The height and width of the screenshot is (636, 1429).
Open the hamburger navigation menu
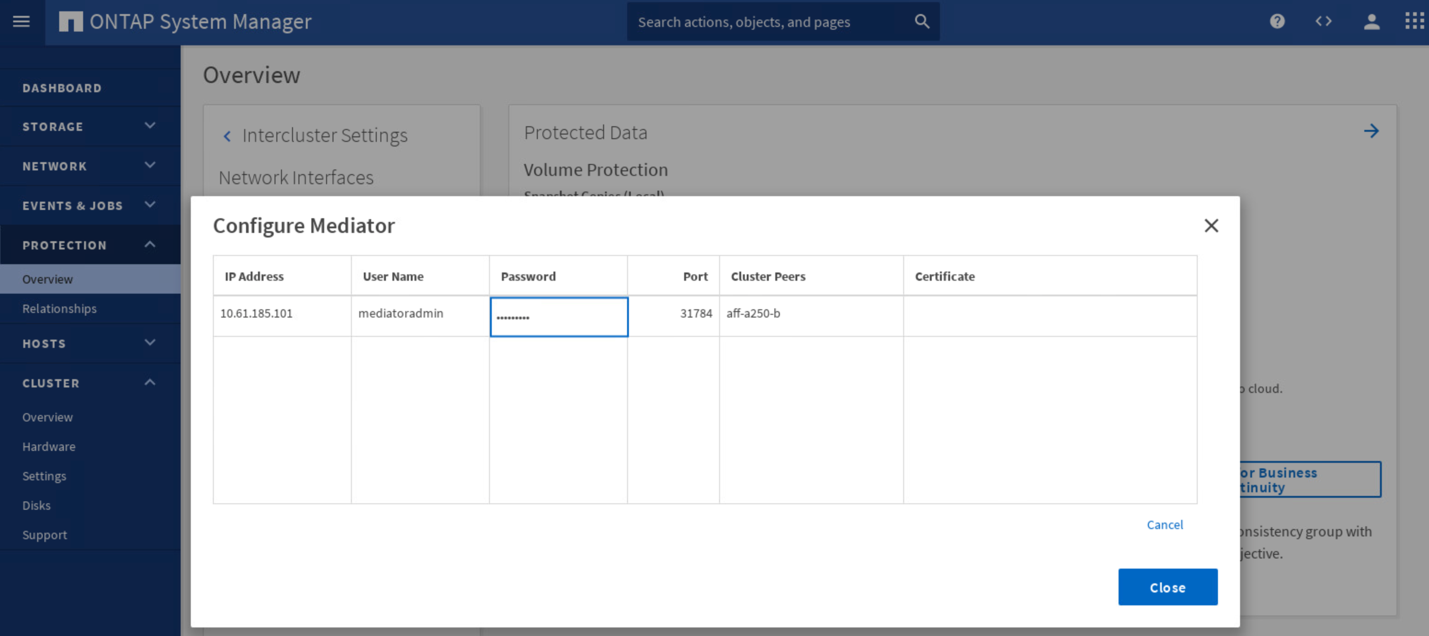click(21, 21)
